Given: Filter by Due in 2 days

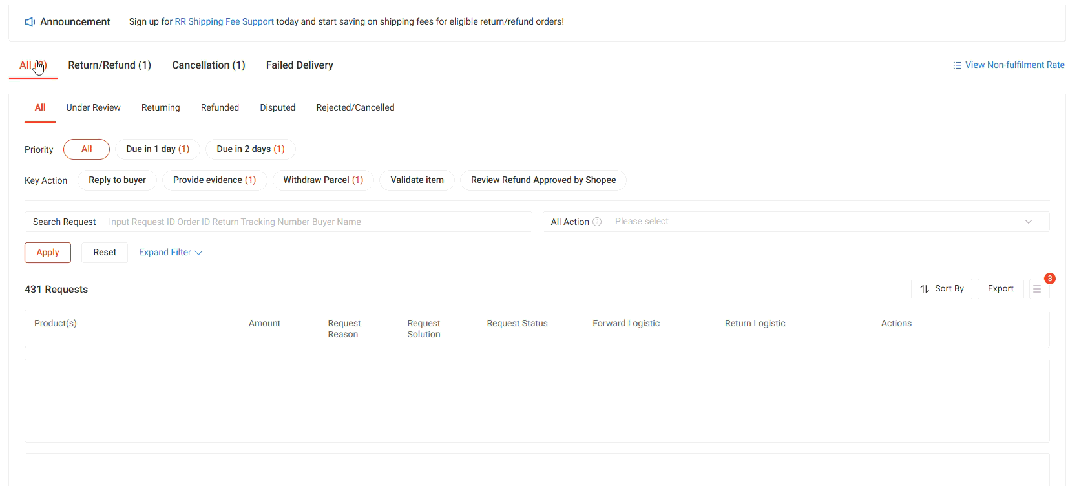Looking at the screenshot, I should click(x=250, y=149).
